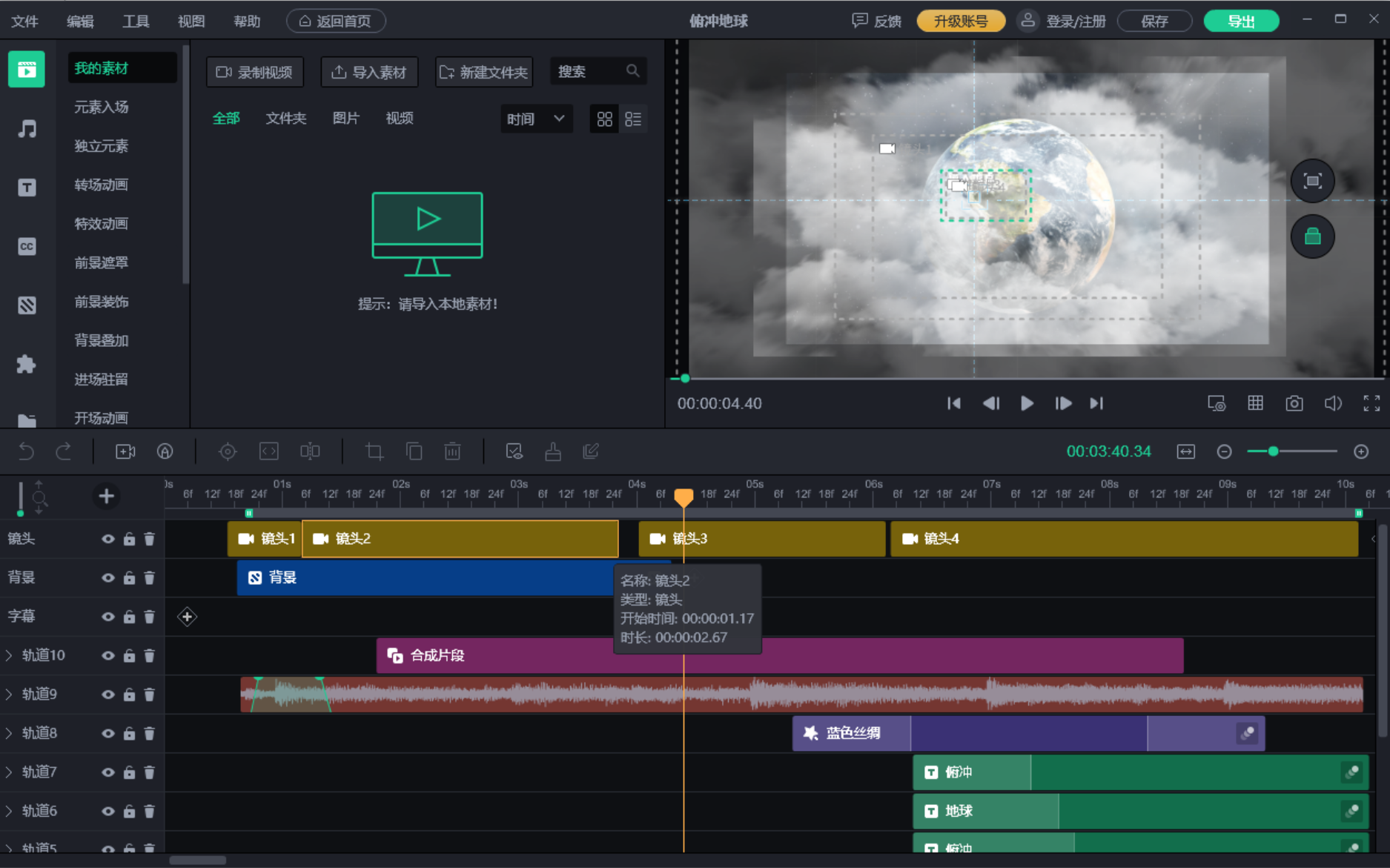The height and width of the screenshot is (868, 1390).
Task: Enter fullscreen preview mode
Action: tap(1371, 403)
